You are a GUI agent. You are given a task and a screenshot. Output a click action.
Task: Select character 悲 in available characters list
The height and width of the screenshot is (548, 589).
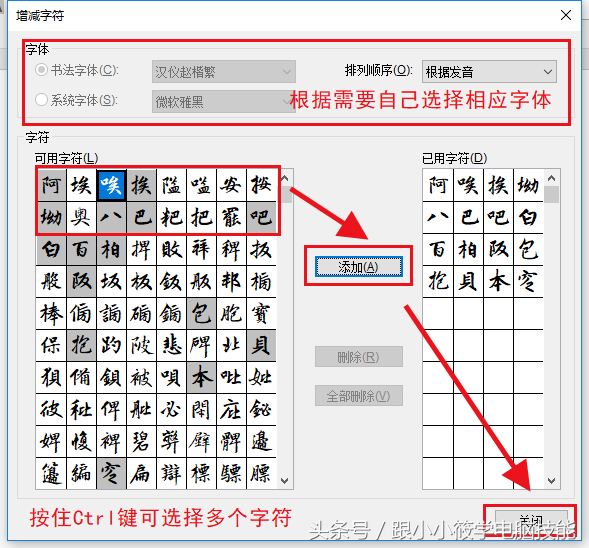tap(172, 345)
